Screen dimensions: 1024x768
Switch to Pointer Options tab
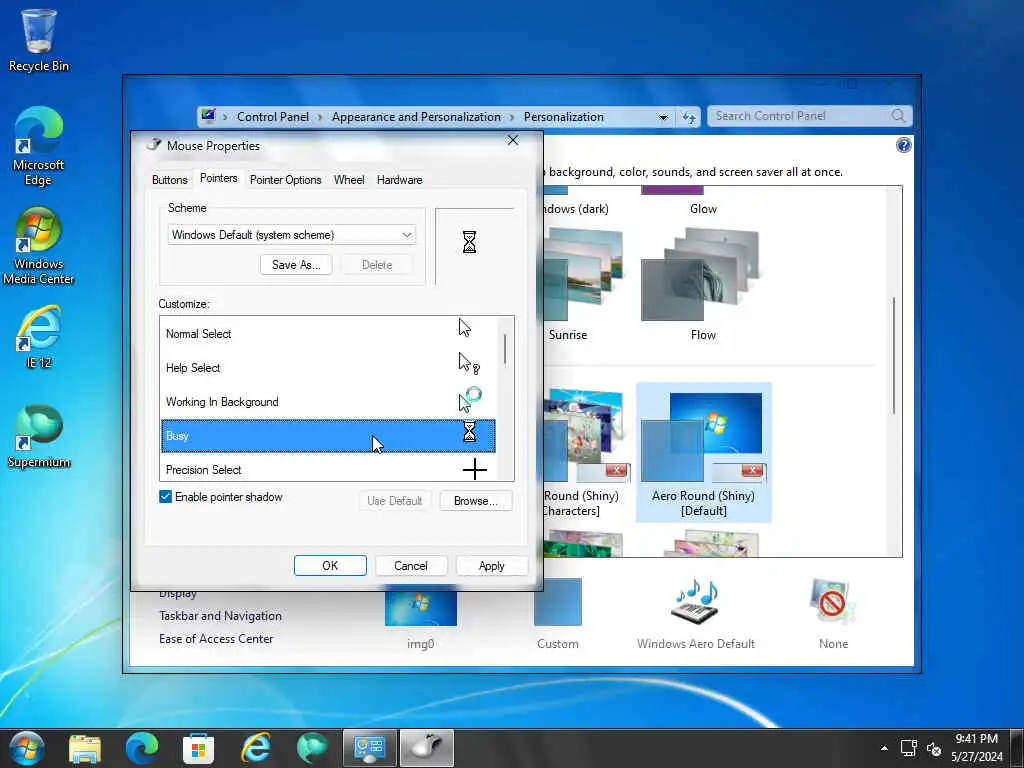click(x=285, y=180)
